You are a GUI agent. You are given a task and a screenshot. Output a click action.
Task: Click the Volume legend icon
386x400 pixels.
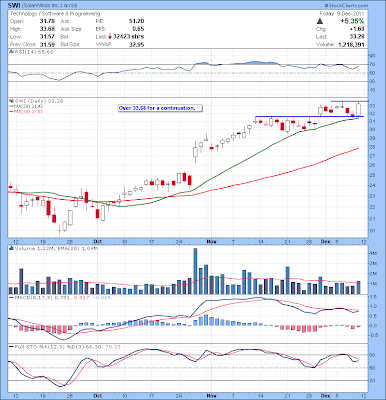click(11, 248)
